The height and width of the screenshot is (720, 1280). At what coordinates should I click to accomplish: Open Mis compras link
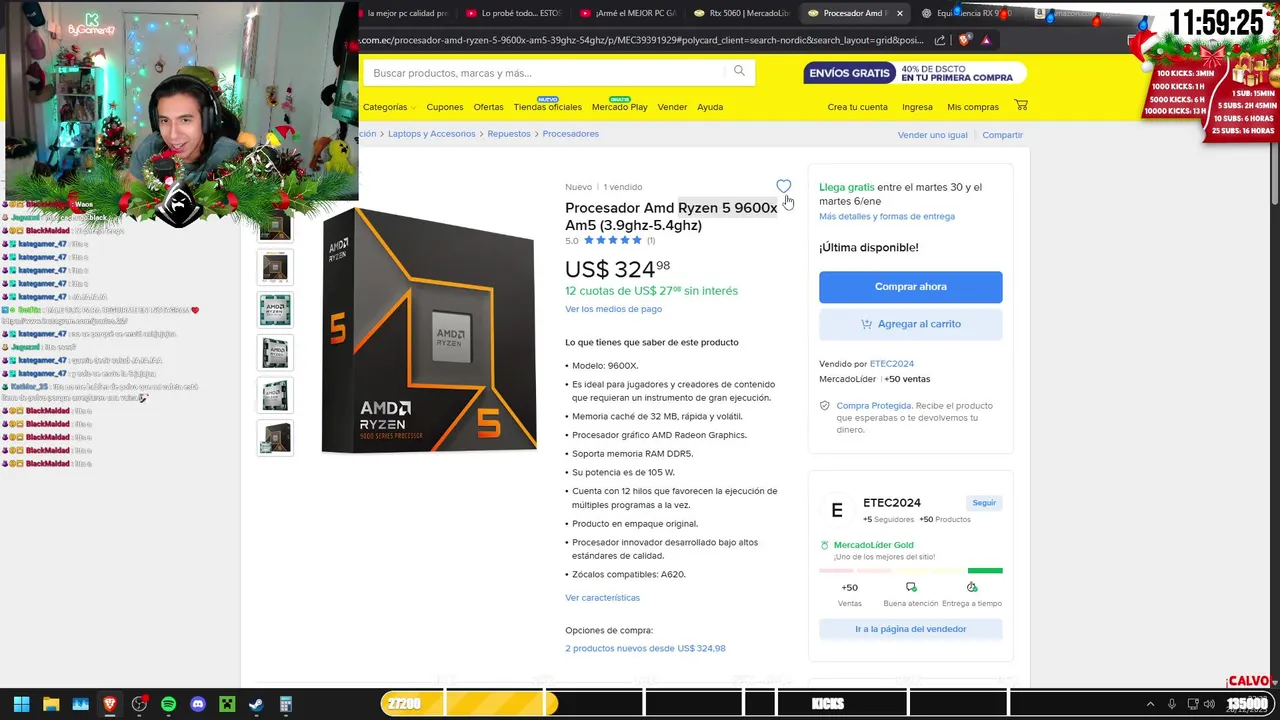click(973, 107)
